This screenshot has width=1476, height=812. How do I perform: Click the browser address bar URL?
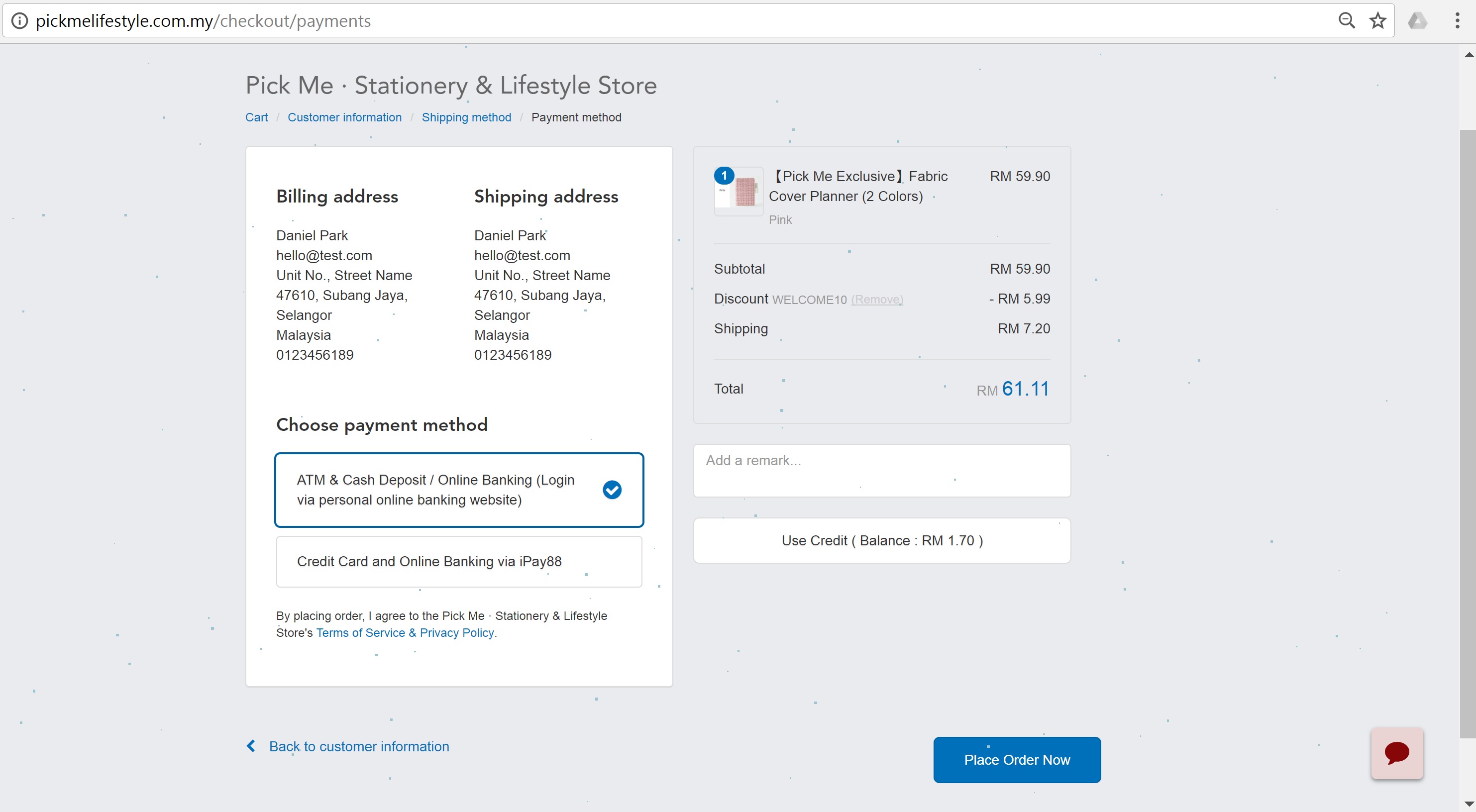pyautogui.click(x=203, y=21)
